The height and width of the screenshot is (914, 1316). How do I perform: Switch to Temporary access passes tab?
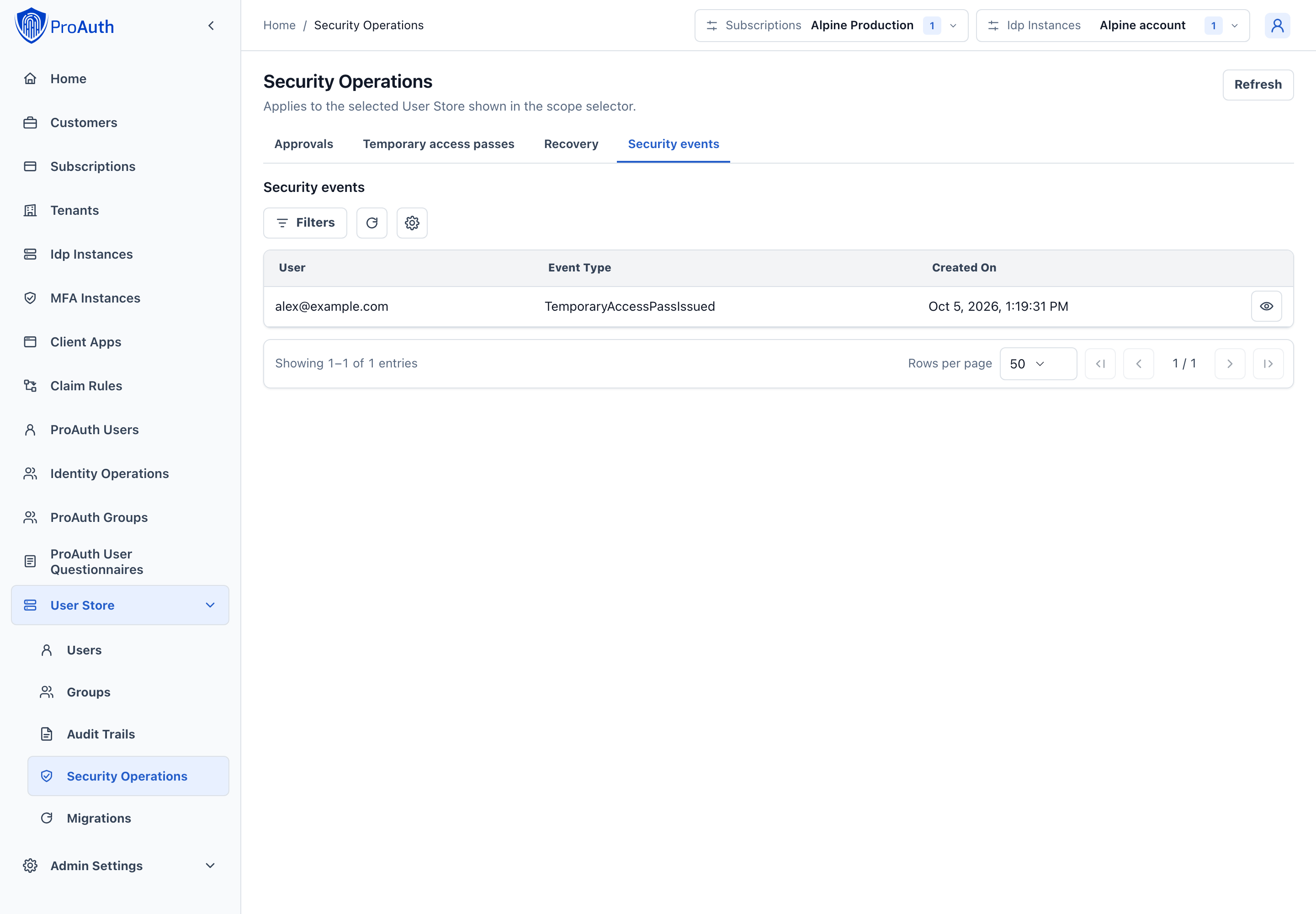pos(439,144)
